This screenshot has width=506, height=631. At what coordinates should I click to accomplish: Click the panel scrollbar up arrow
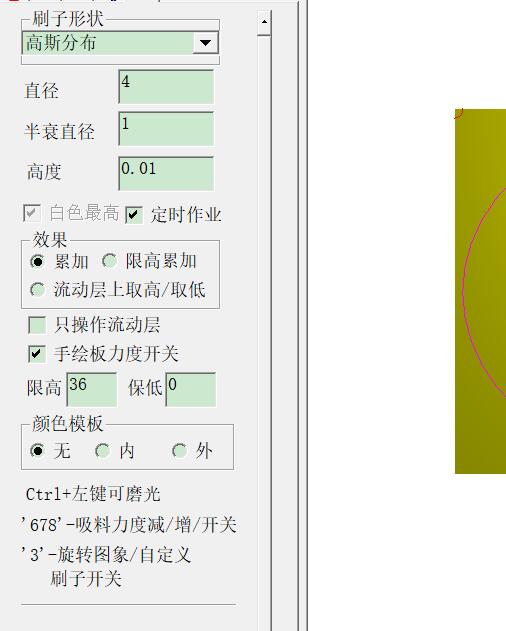click(264, 22)
